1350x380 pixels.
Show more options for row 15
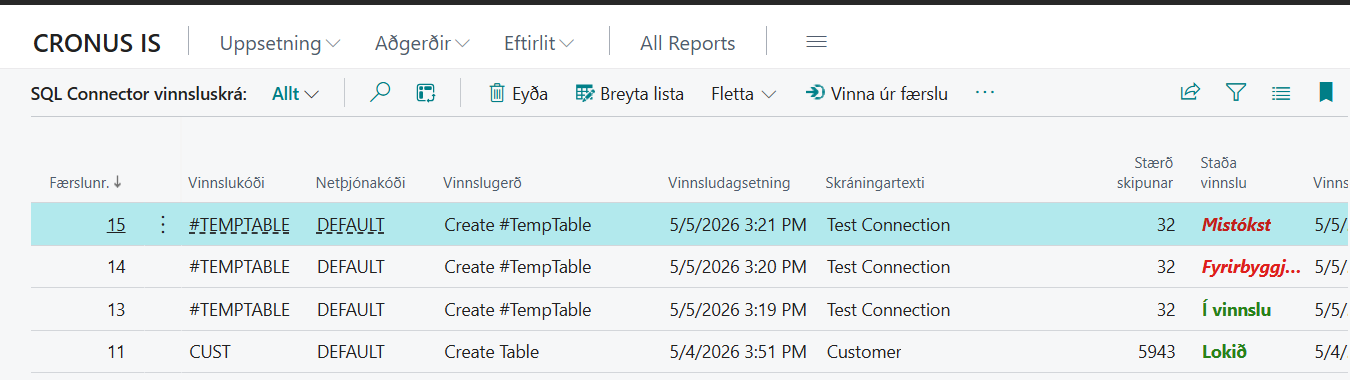[164, 225]
